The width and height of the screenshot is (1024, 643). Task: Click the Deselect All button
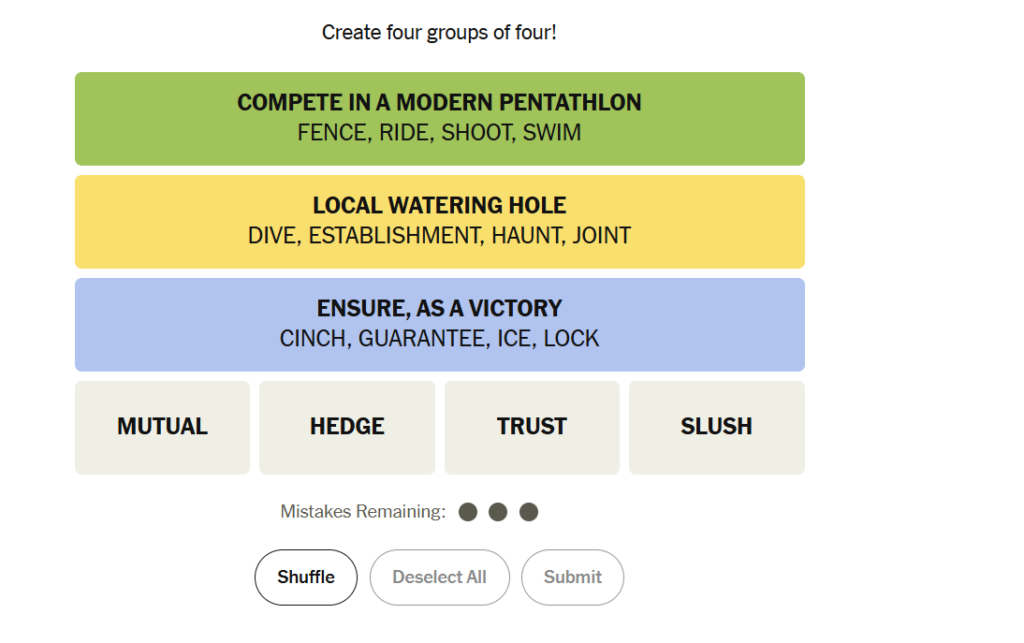point(440,577)
